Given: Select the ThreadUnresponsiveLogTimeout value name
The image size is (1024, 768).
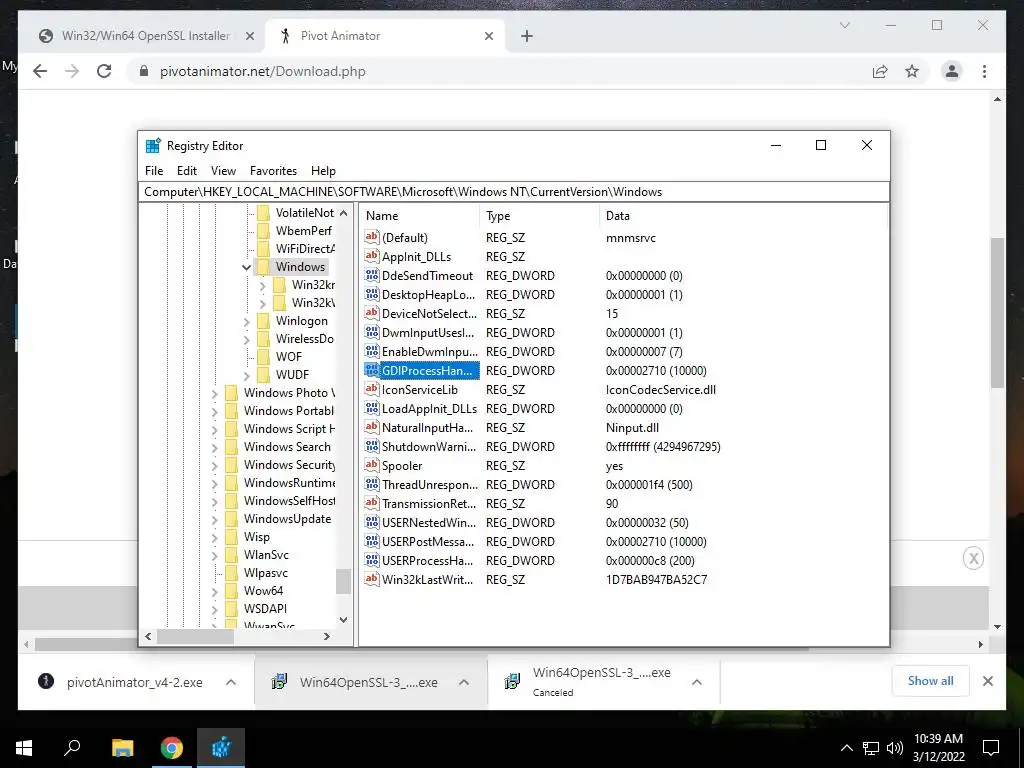Looking at the screenshot, I should point(430,485).
